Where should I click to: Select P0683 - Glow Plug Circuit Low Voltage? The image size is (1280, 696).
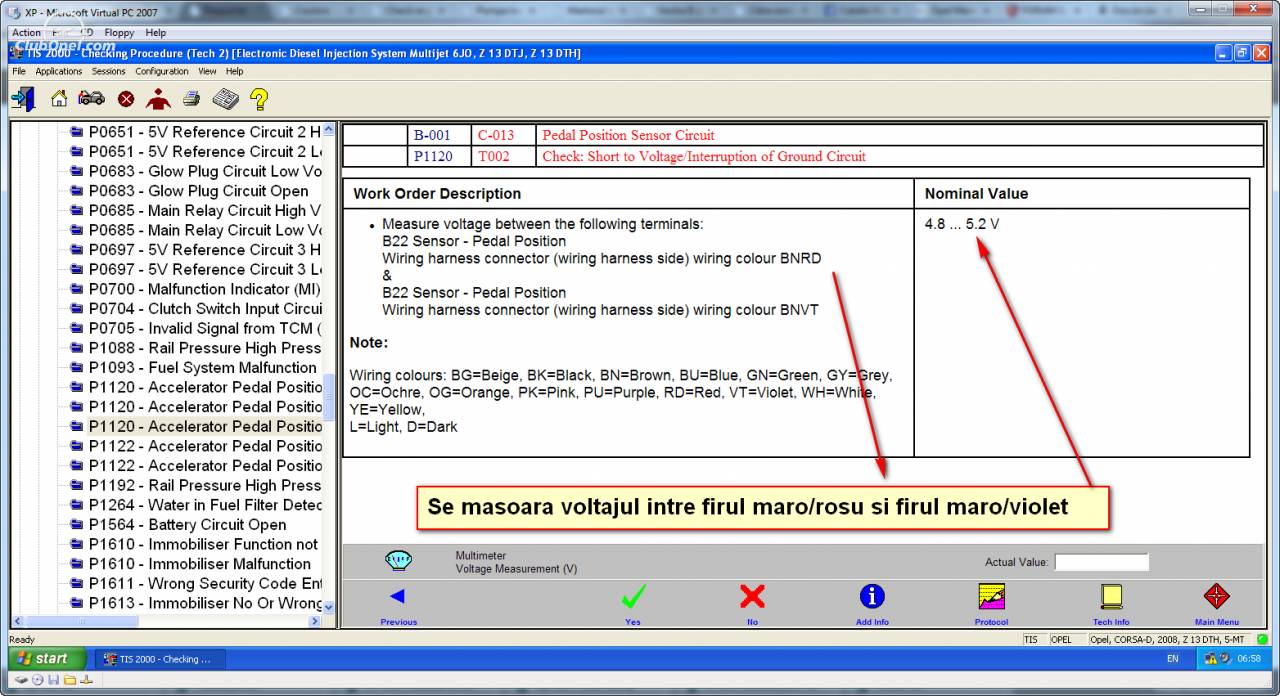click(205, 171)
